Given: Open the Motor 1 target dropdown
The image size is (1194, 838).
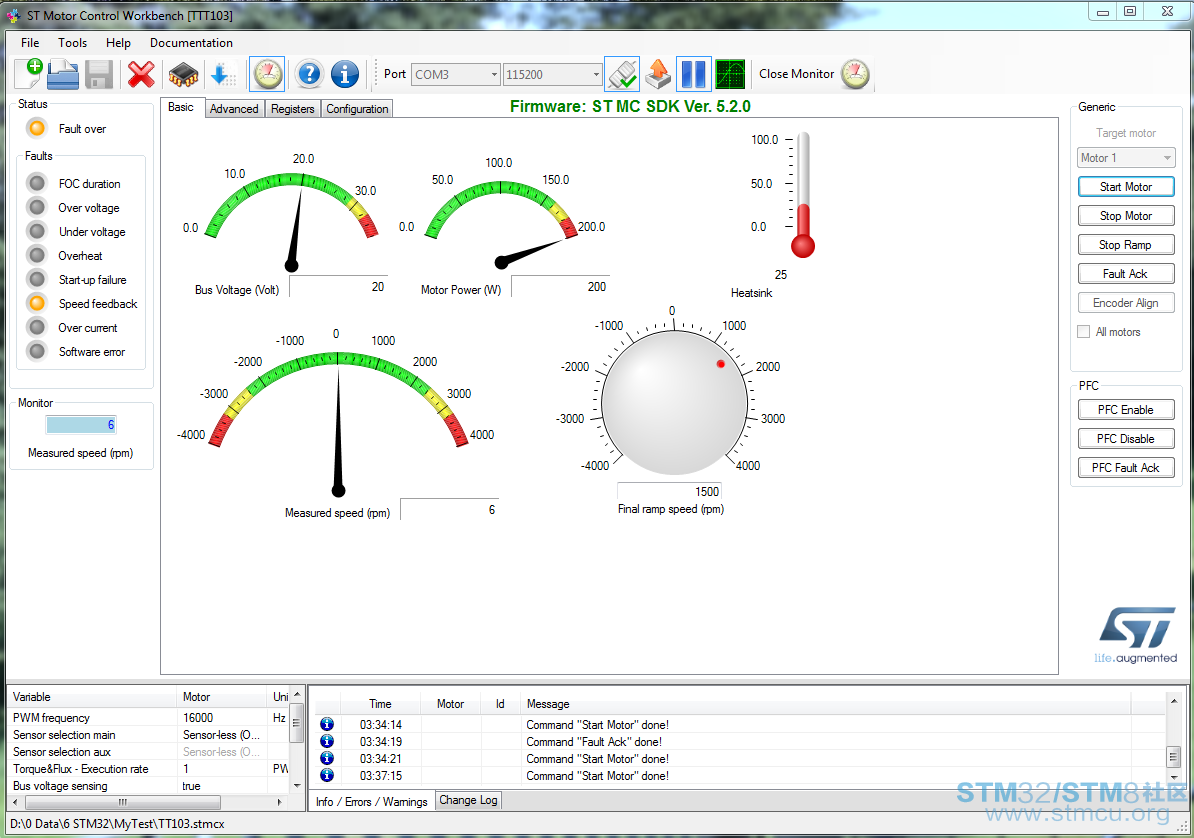Looking at the screenshot, I should tap(1126, 158).
